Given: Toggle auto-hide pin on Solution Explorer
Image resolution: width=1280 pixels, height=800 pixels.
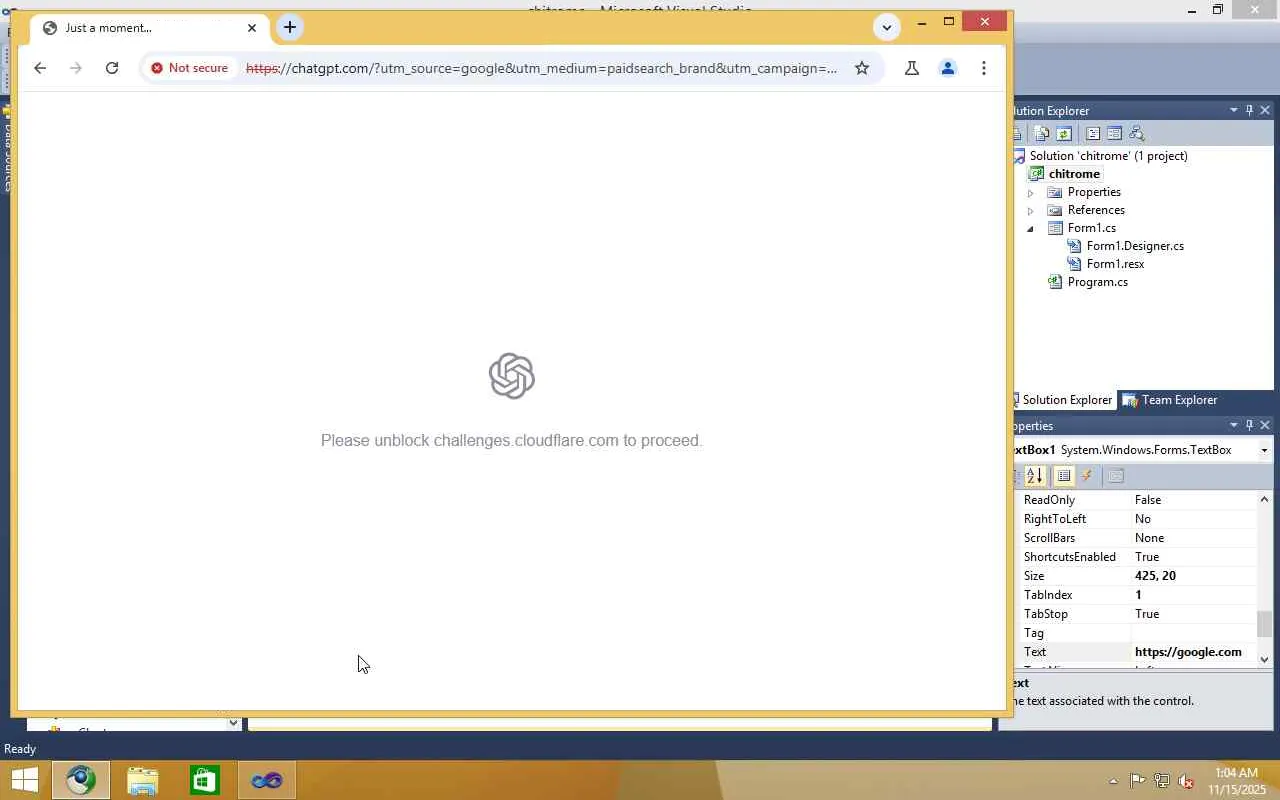Looking at the screenshot, I should pyautogui.click(x=1249, y=110).
